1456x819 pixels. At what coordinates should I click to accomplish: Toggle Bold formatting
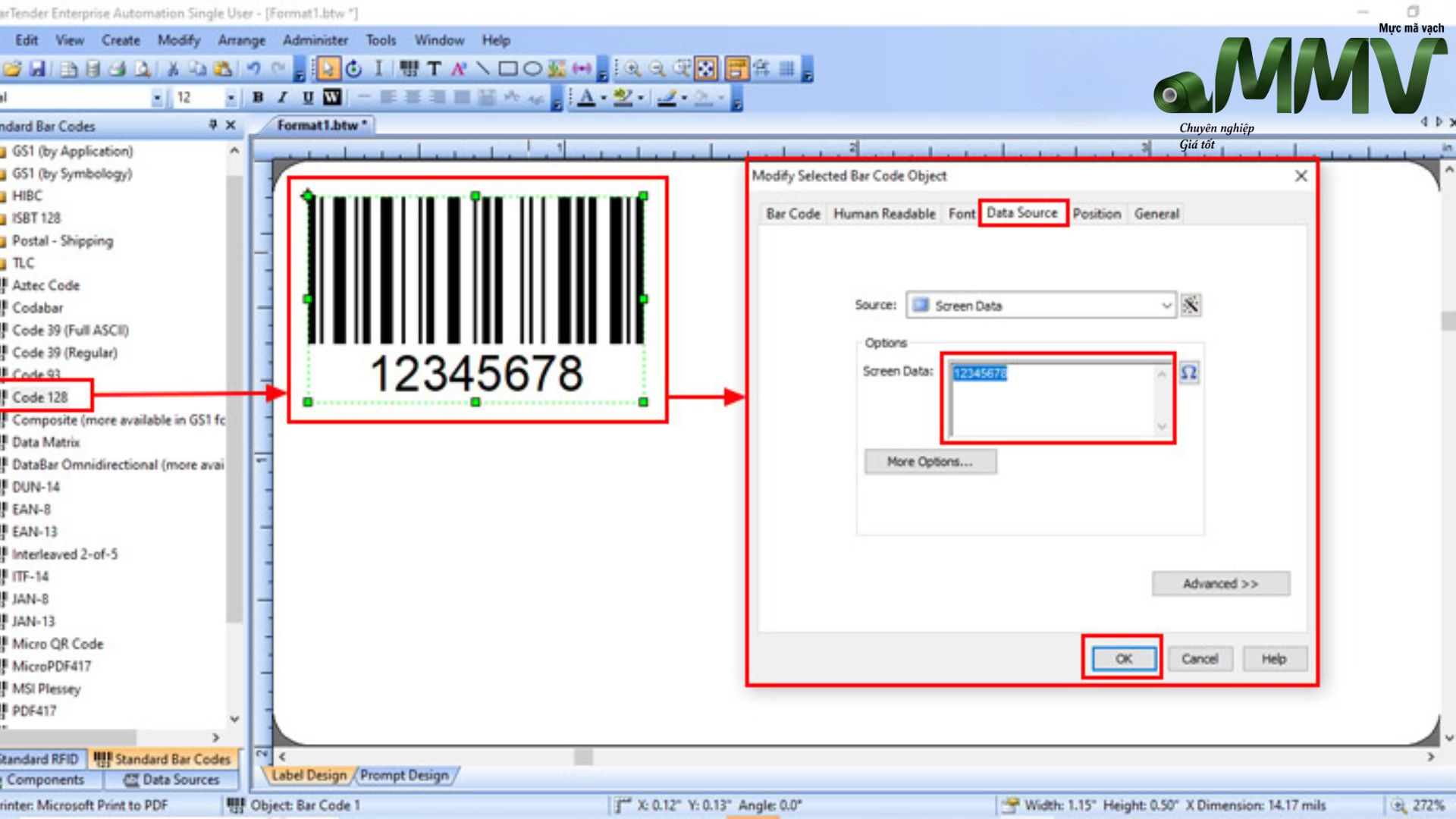(x=258, y=97)
